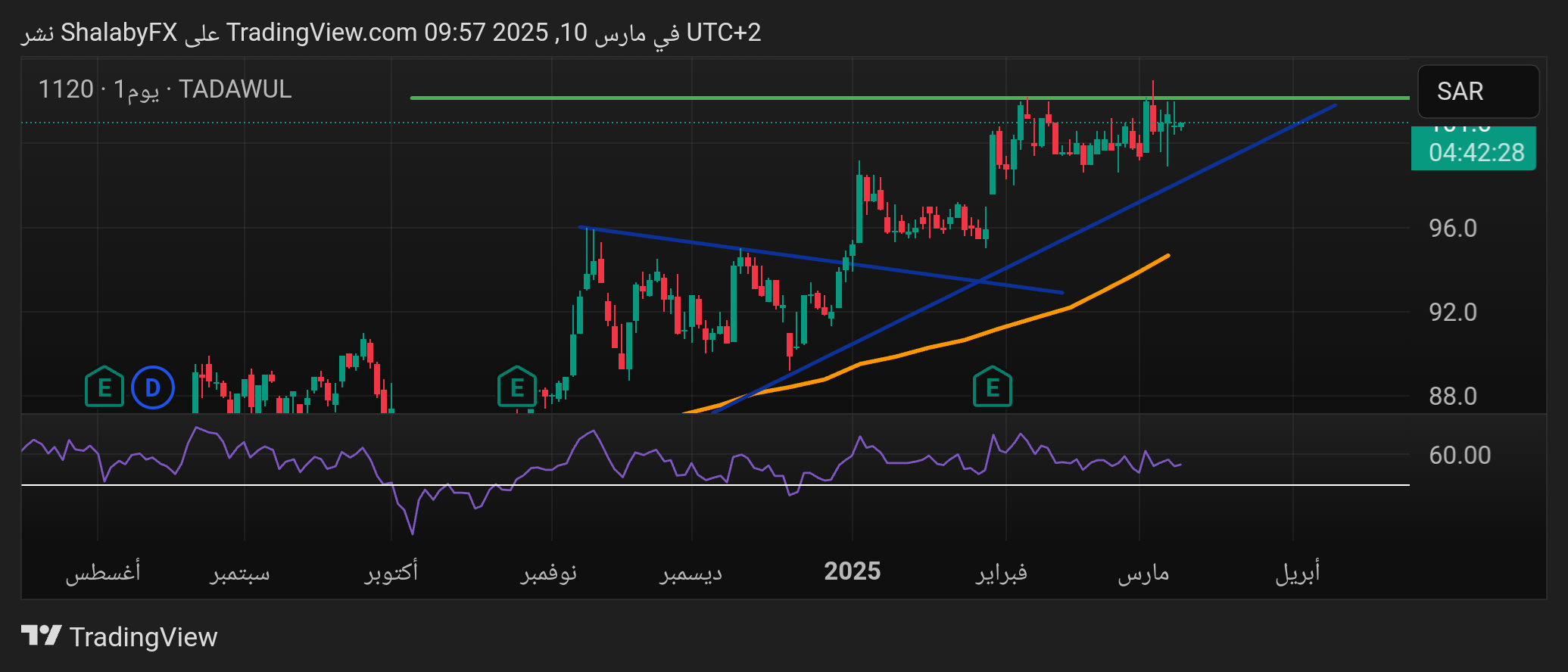Click the earnings E marker in February
The image size is (1568, 672).
(993, 387)
